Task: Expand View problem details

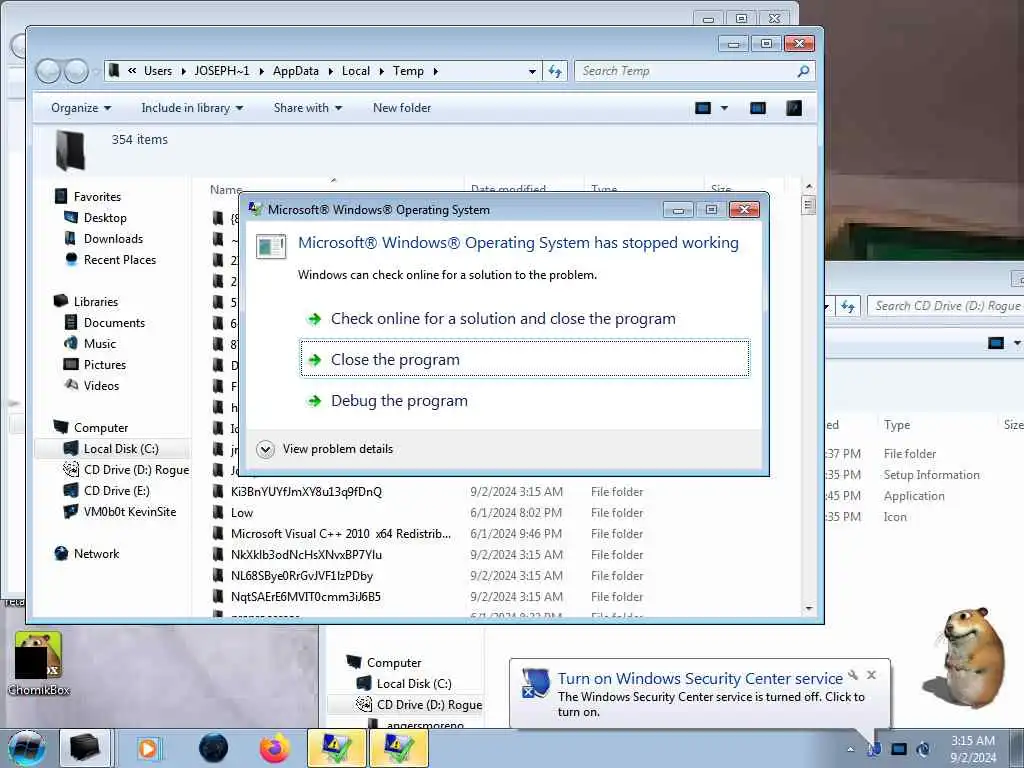Action: pyautogui.click(x=325, y=449)
